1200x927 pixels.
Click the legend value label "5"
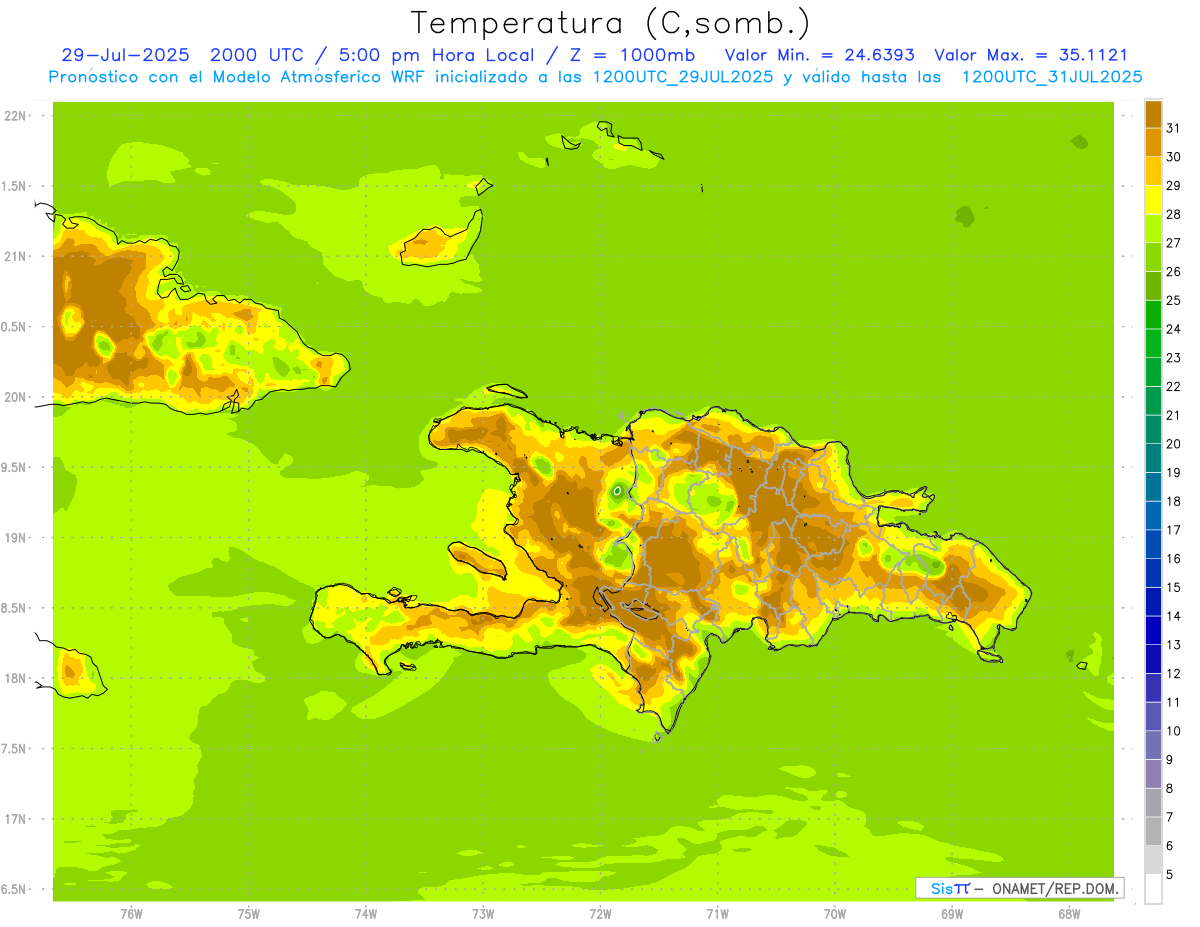coord(1170,874)
